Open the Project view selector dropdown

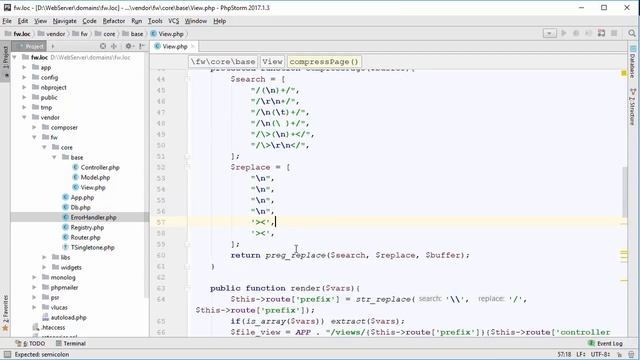pyautogui.click(x=52, y=46)
